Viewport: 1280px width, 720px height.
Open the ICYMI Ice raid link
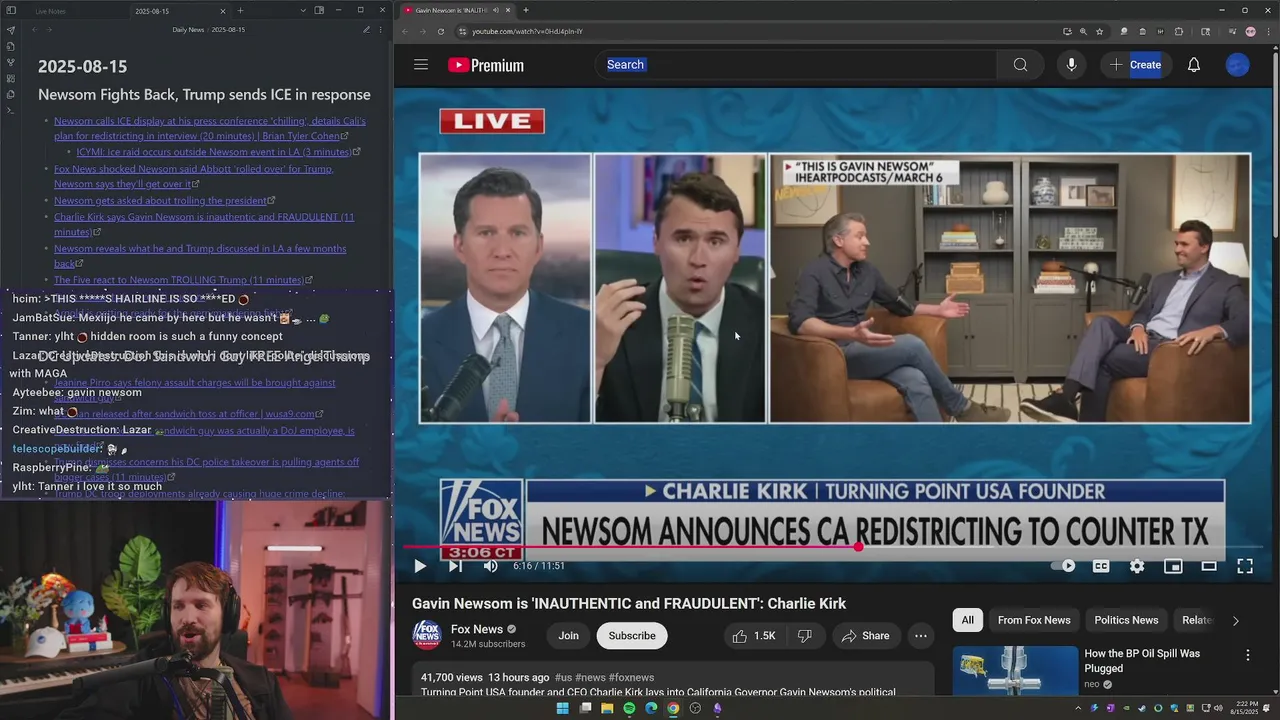click(x=213, y=152)
